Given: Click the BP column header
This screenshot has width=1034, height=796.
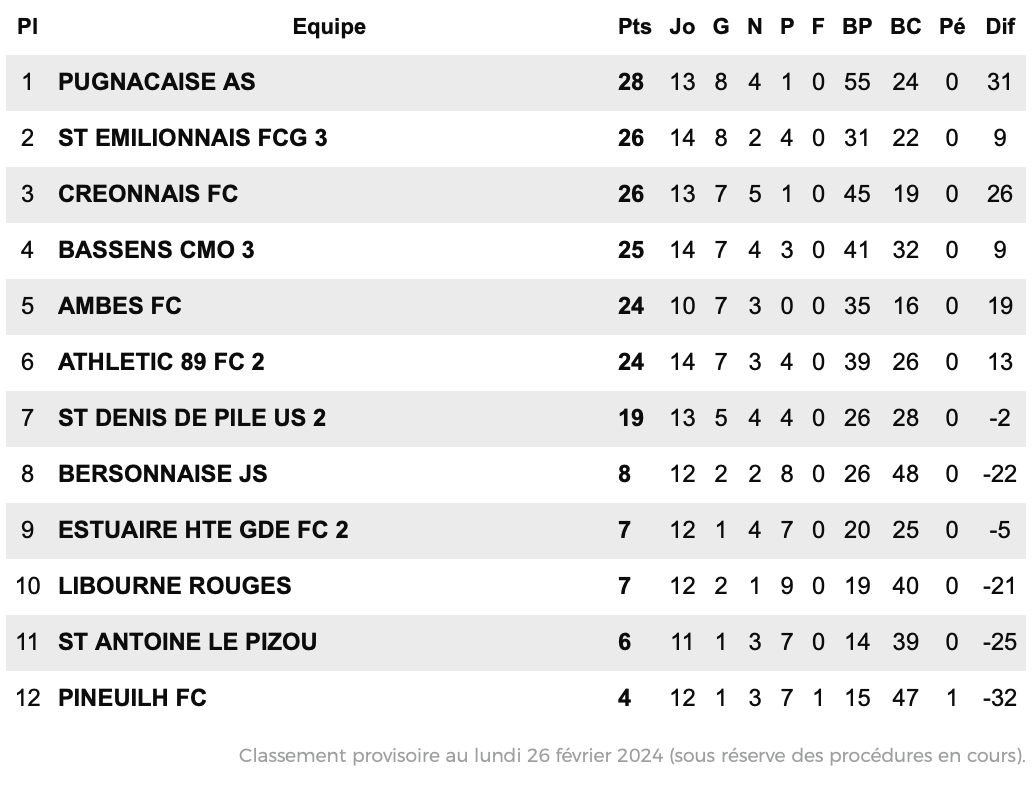Looking at the screenshot, I should pos(857,27).
